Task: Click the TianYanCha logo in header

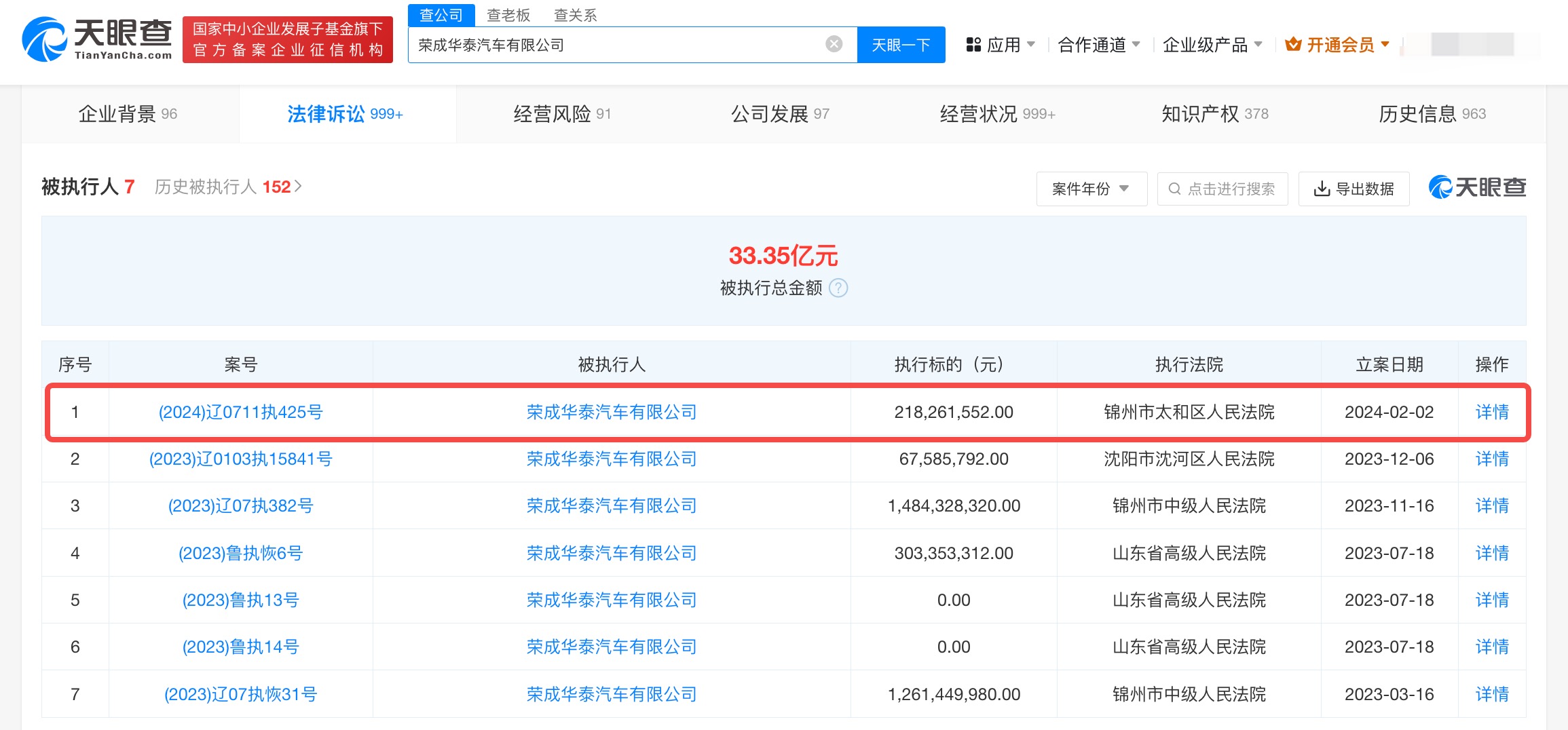Action: click(x=96, y=39)
